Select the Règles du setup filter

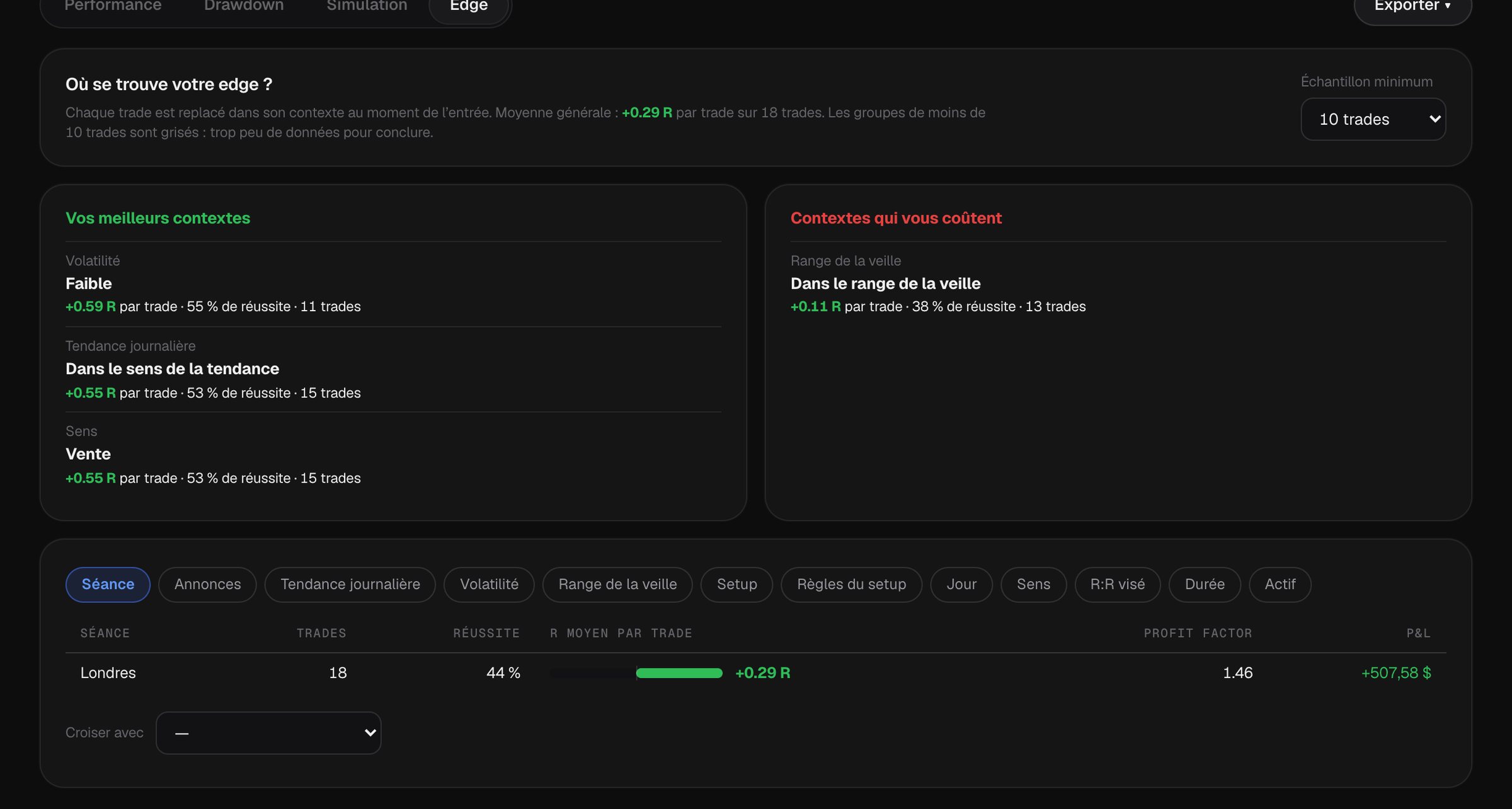851,584
